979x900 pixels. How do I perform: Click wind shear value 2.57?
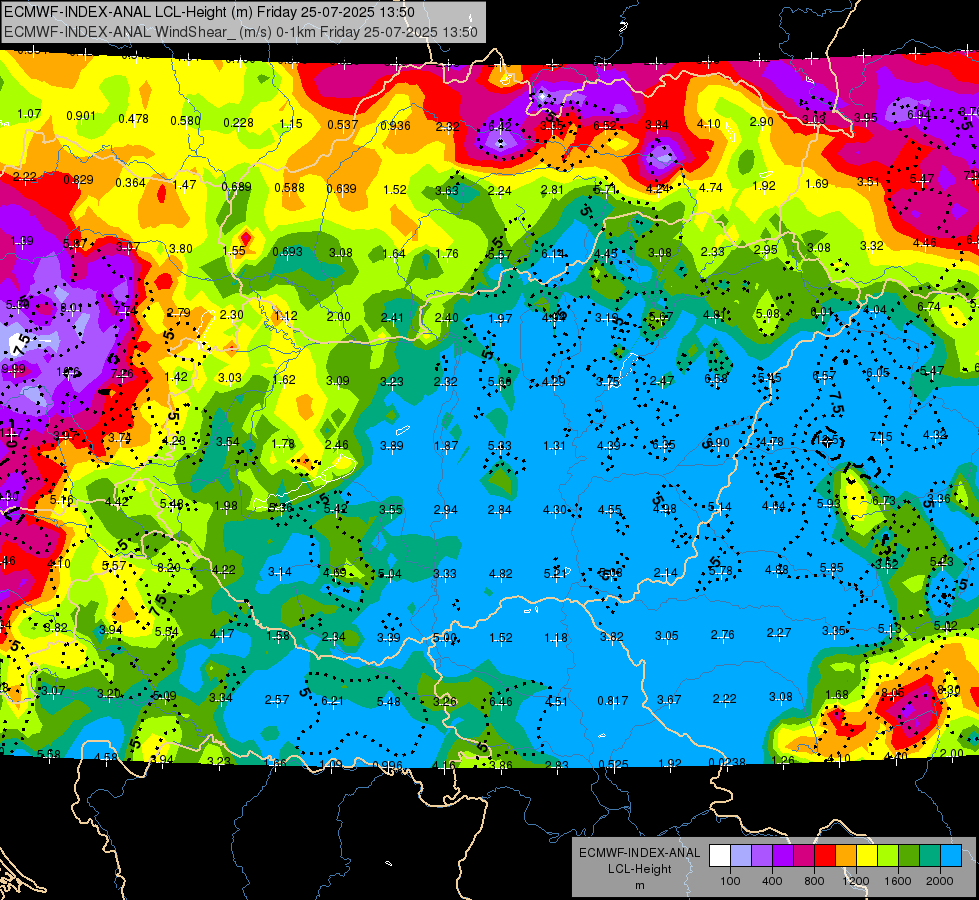(277, 700)
